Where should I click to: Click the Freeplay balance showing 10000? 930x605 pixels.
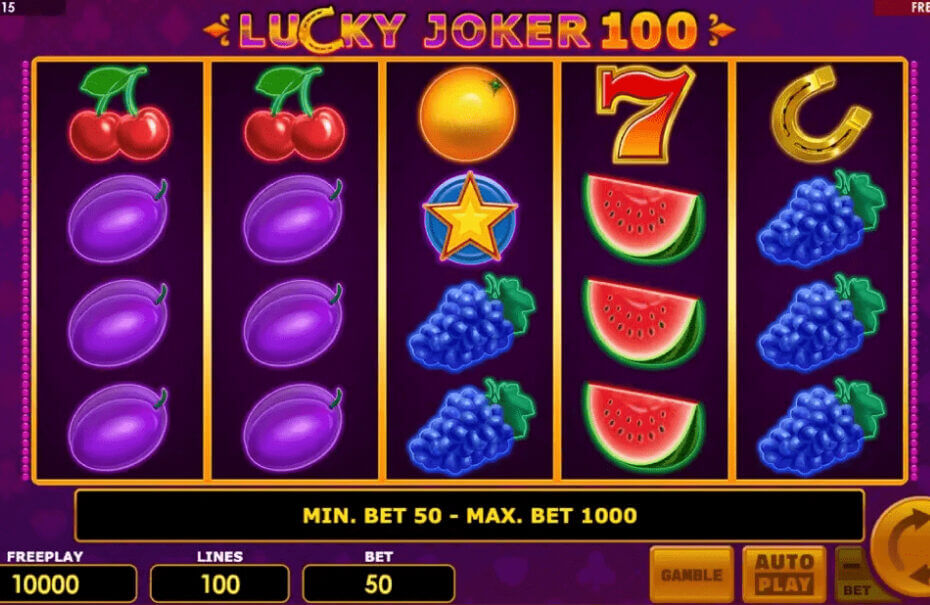(66, 584)
